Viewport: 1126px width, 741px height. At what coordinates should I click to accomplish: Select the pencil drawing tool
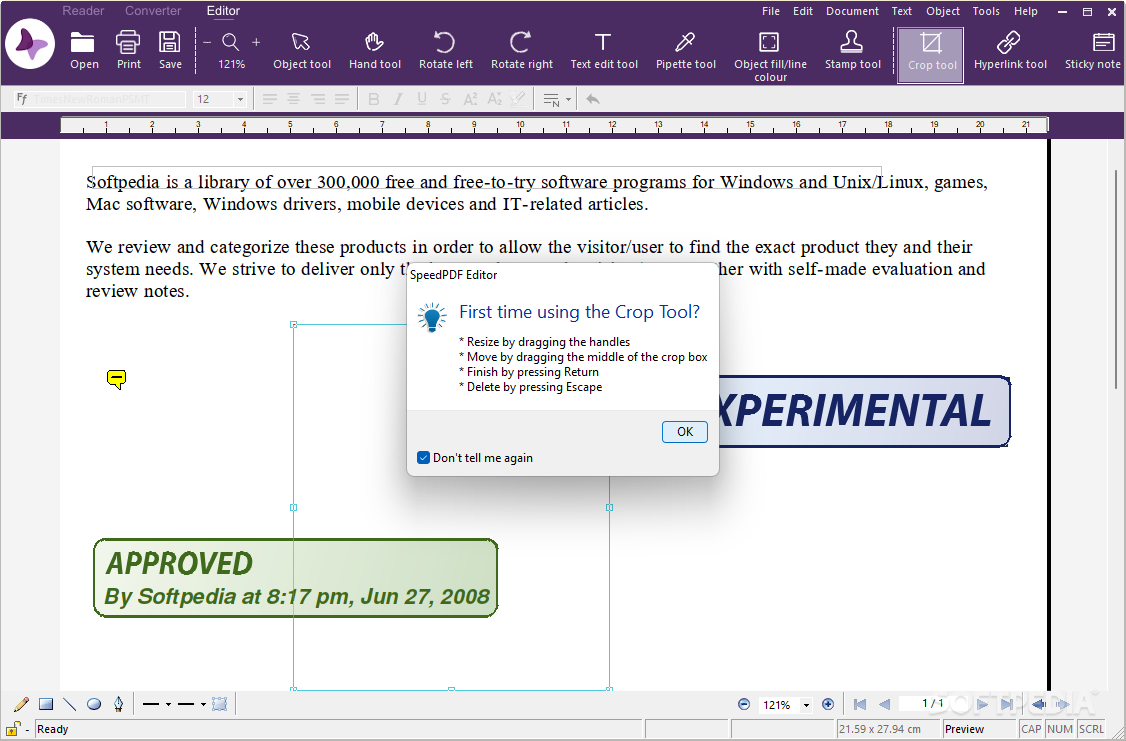21,704
